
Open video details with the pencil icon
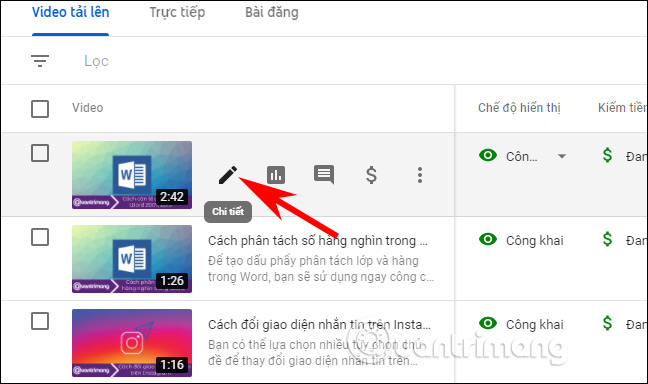point(228,175)
